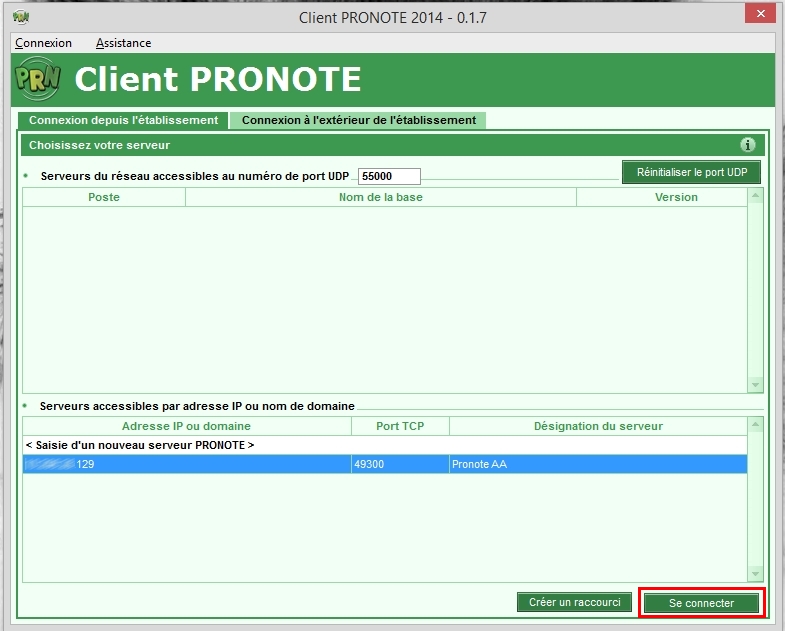This screenshot has width=785, height=631.
Task: Open the Connexion menu
Action: click(44, 43)
